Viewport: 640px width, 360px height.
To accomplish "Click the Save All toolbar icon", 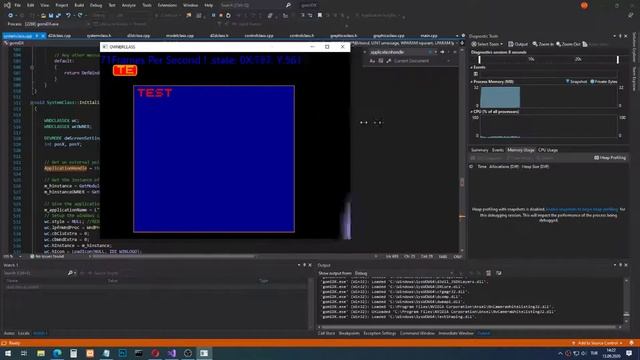I will pos(58,16).
